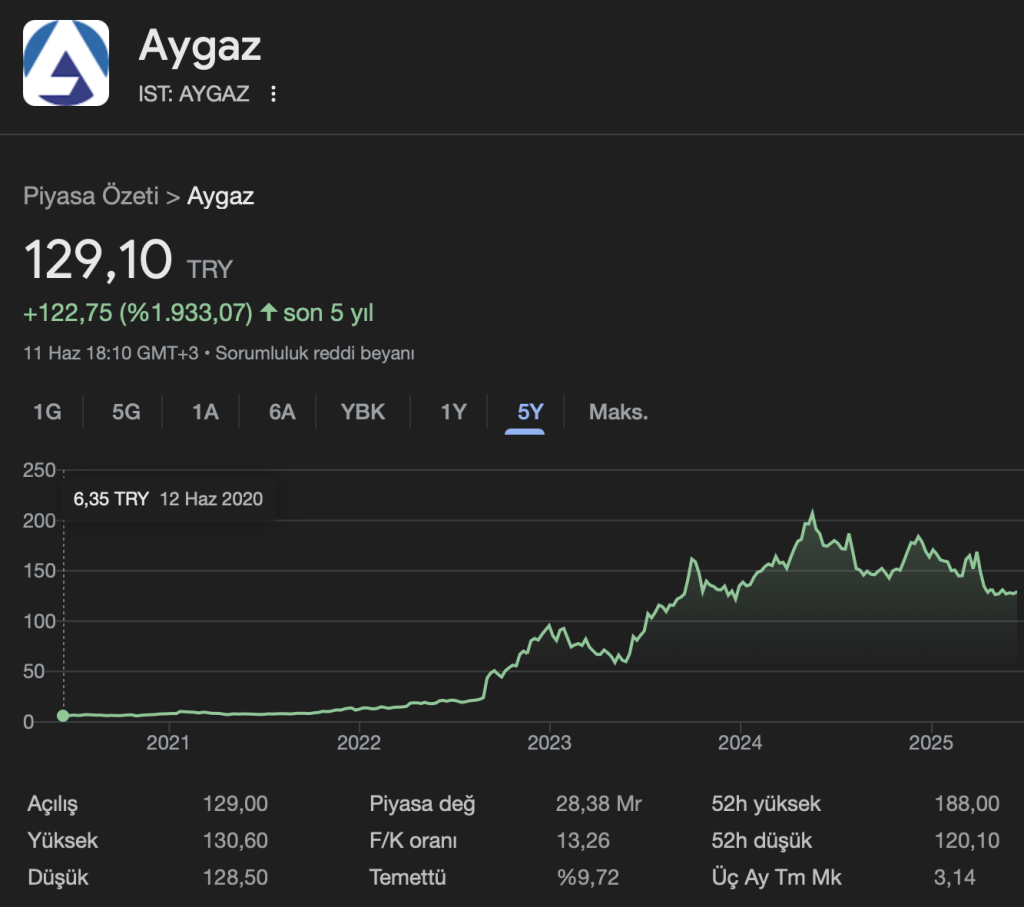
Task: Open the three-dot options menu
Action: pos(273,94)
